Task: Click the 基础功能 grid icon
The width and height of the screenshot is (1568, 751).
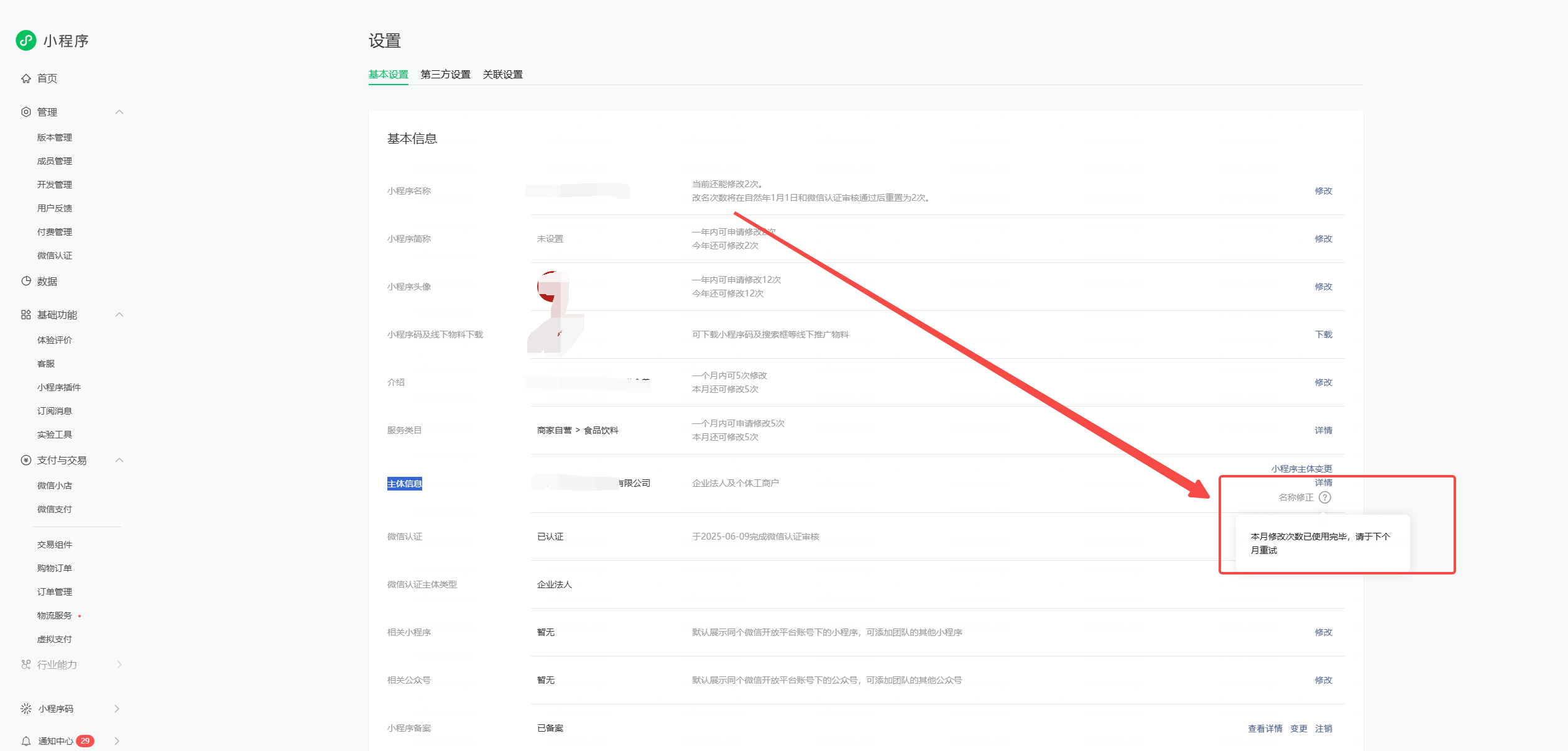Action: click(x=26, y=315)
